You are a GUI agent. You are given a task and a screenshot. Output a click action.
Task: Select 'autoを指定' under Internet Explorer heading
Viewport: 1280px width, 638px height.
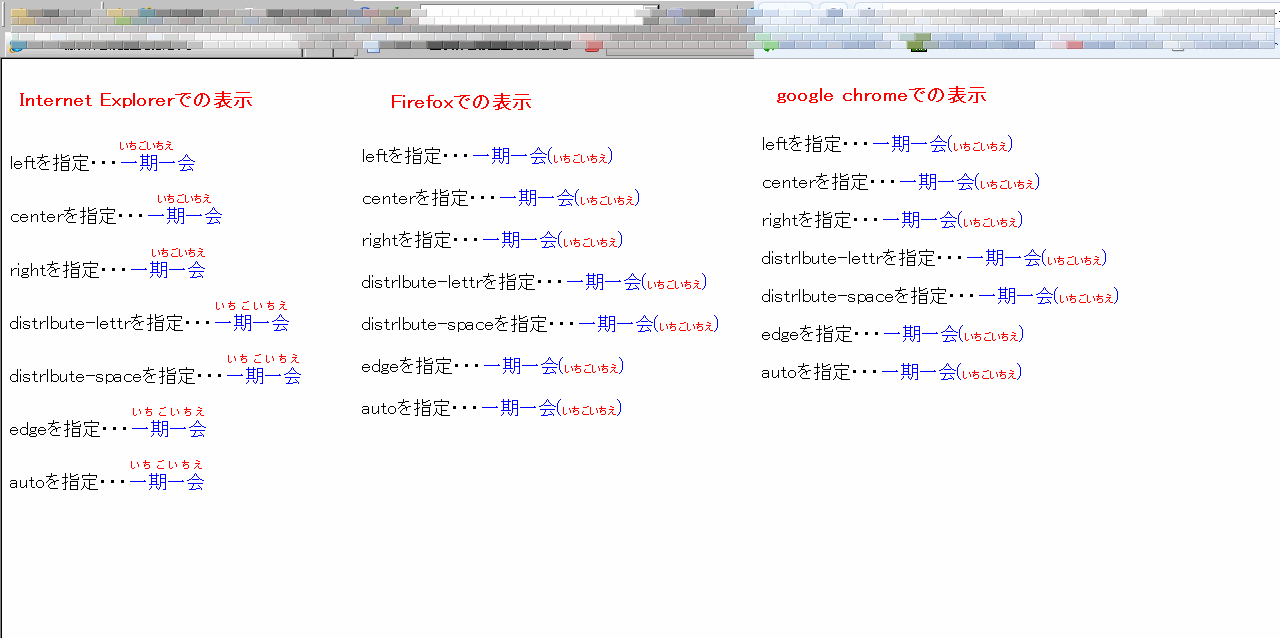click(54, 482)
